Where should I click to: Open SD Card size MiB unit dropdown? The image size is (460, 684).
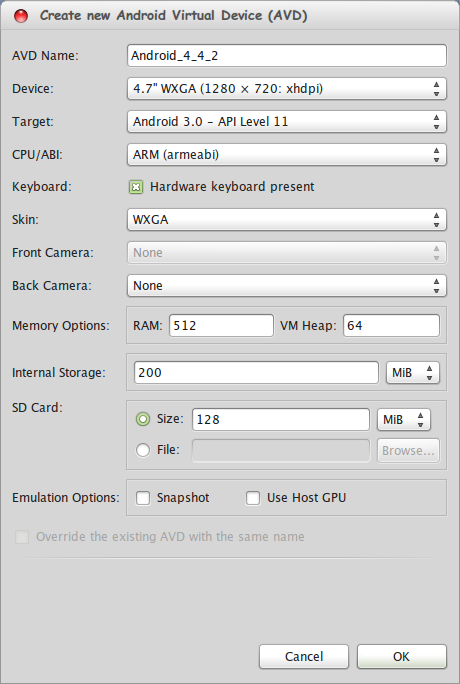(x=404, y=419)
